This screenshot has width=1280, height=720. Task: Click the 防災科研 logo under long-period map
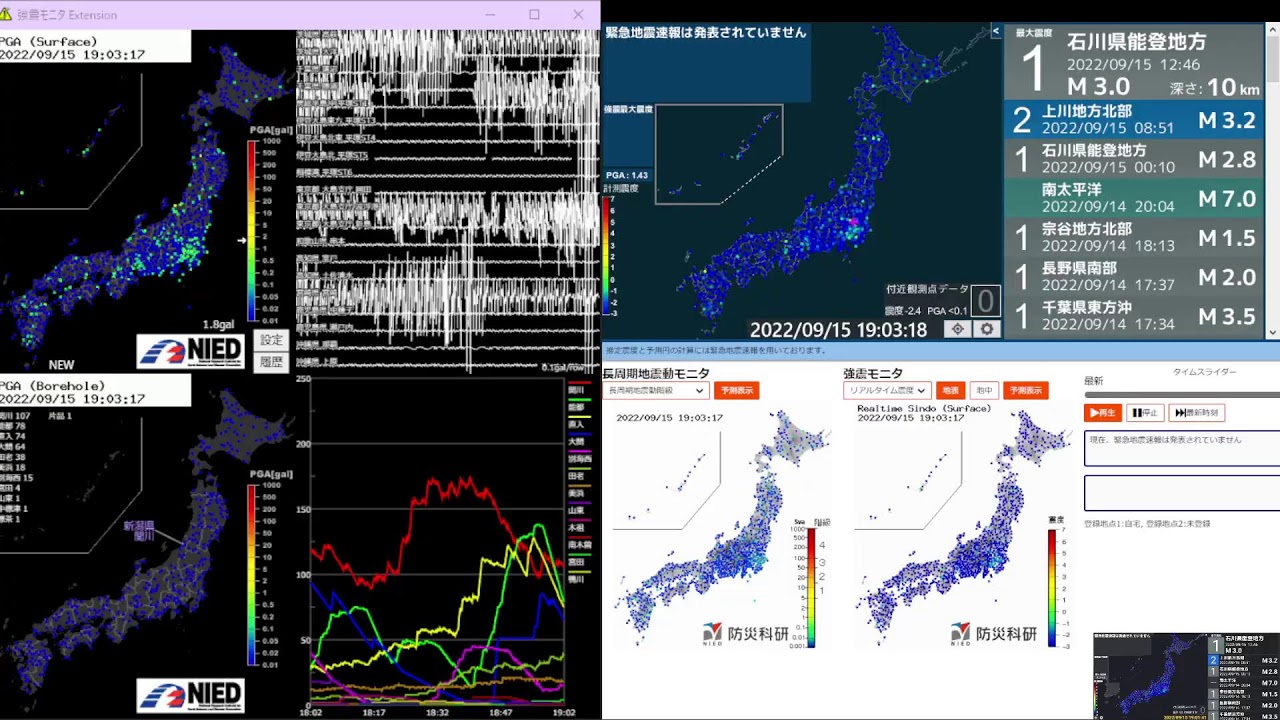[745, 634]
